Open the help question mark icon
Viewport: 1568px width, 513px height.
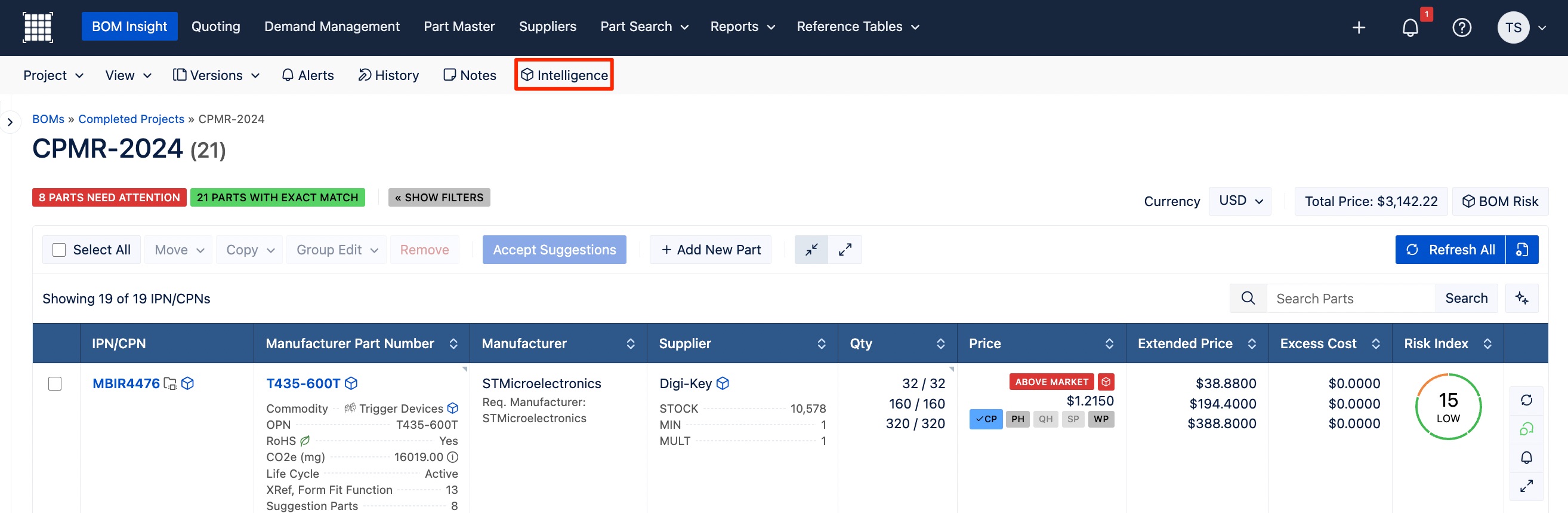point(1461,27)
